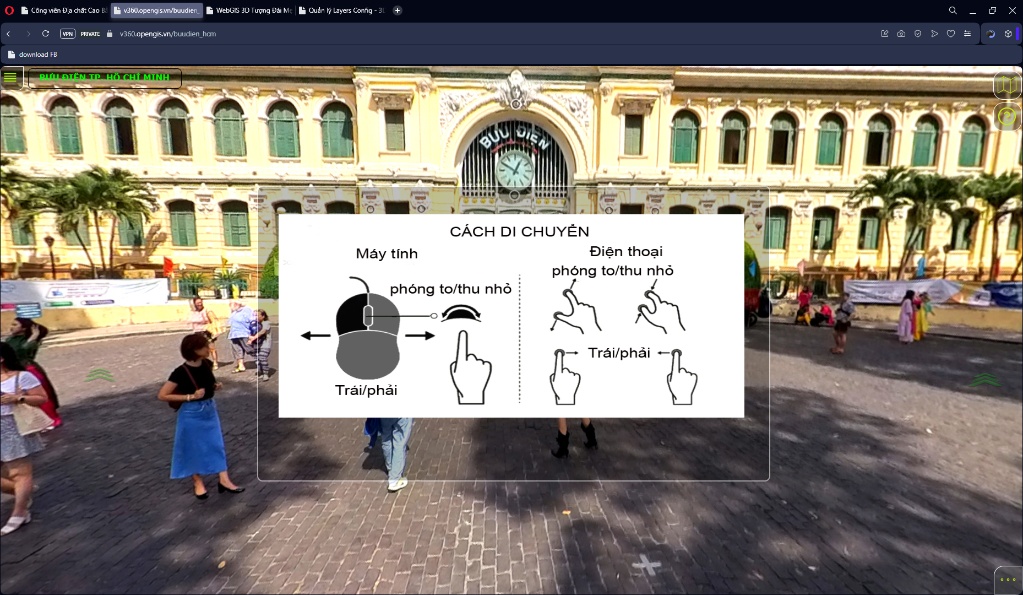1023x595 pixels.
Task: Toggle the VPN badge in address bar
Action: (68, 33)
